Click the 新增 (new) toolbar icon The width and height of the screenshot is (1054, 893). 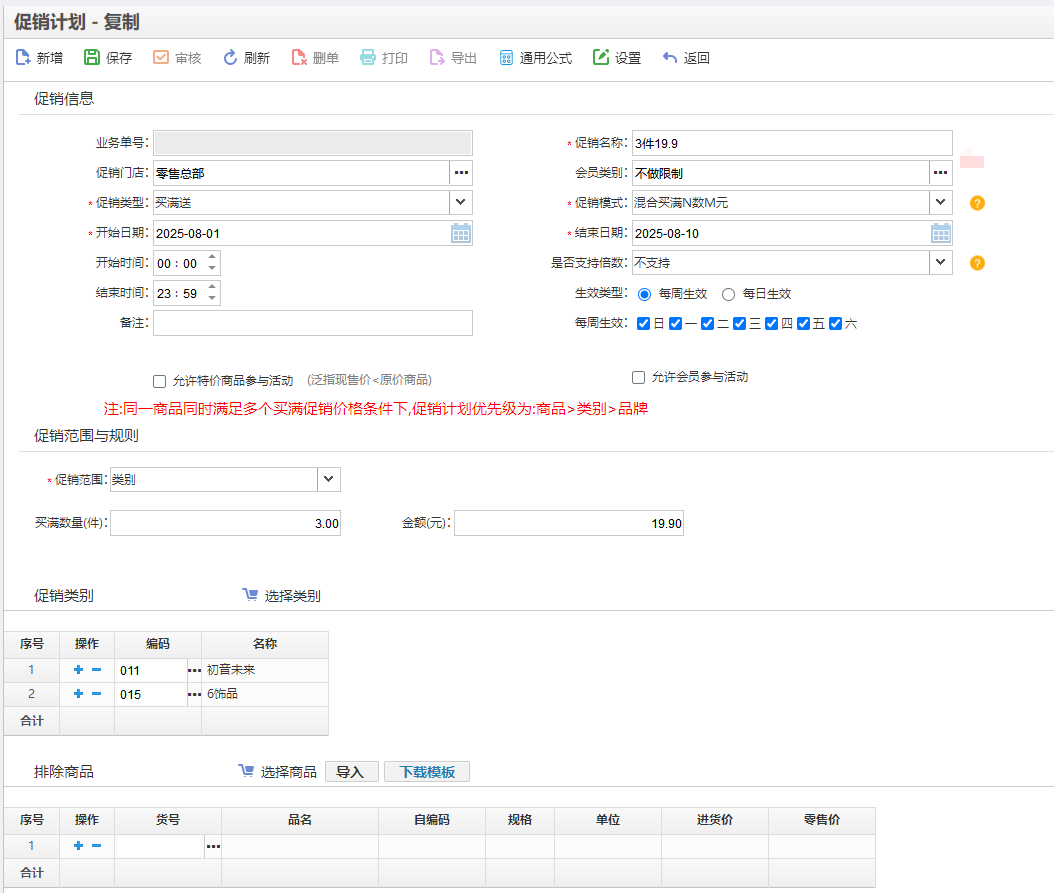(x=23, y=58)
